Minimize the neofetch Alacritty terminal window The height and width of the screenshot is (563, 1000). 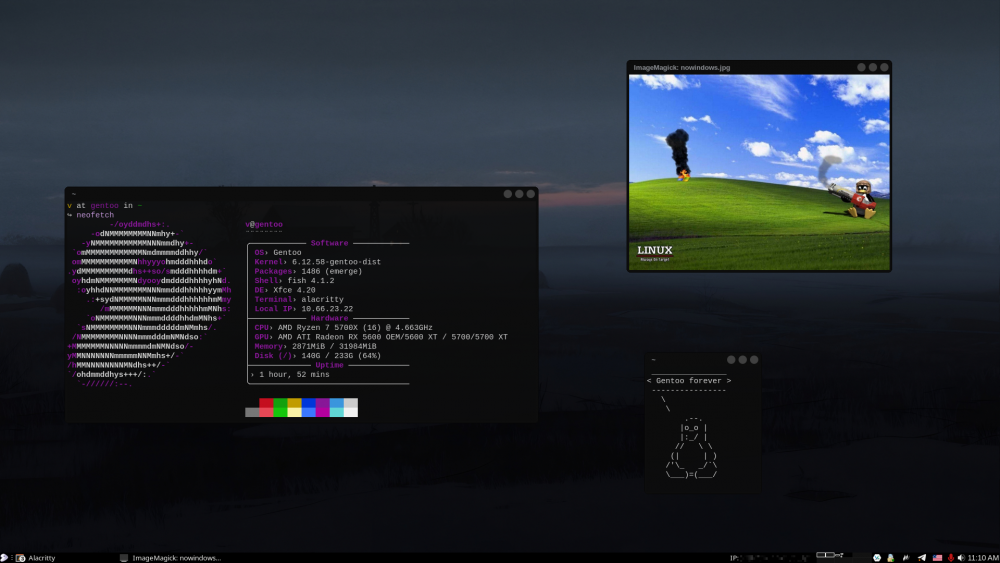click(508, 193)
